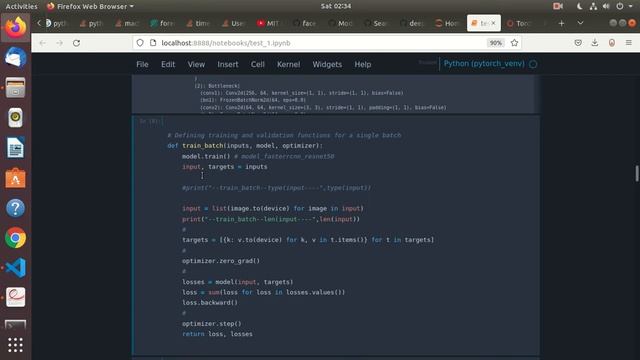Click the night light moon icon

click(580, 6)
